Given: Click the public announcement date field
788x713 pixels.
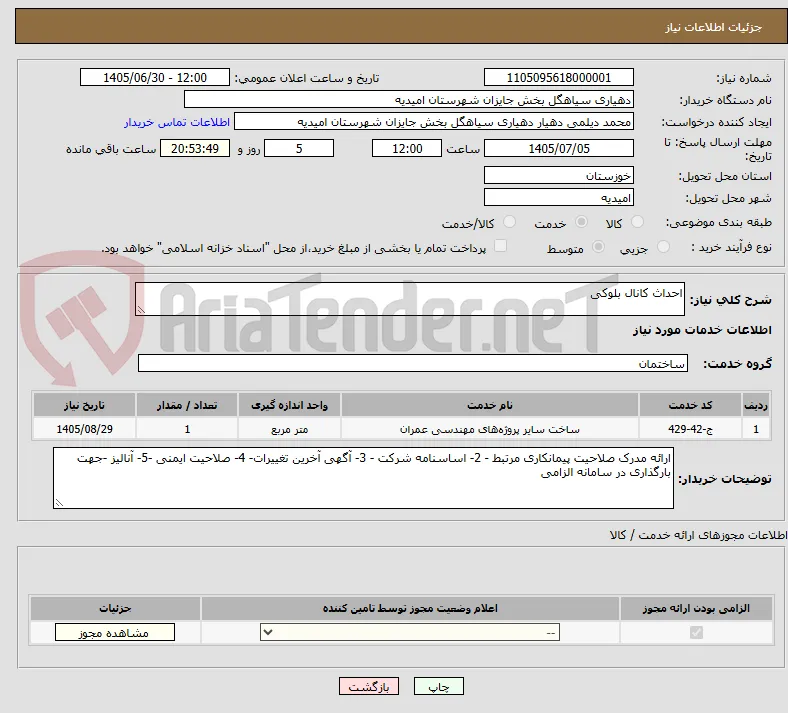Looking at the screenshot, I should click(x=155, y=77).
